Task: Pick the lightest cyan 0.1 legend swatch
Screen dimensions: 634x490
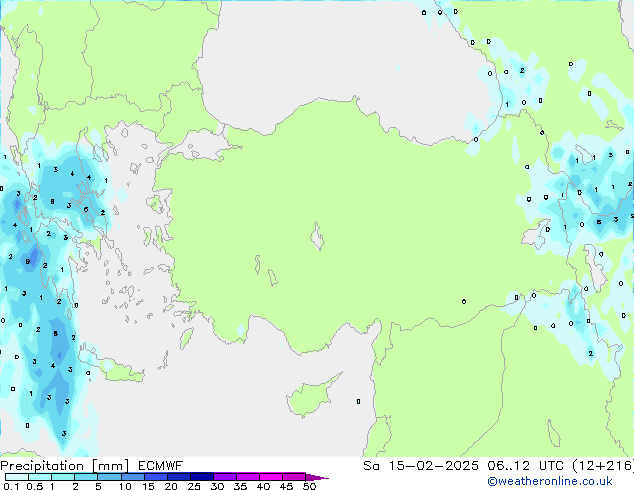Action: (x=14, y=477)
